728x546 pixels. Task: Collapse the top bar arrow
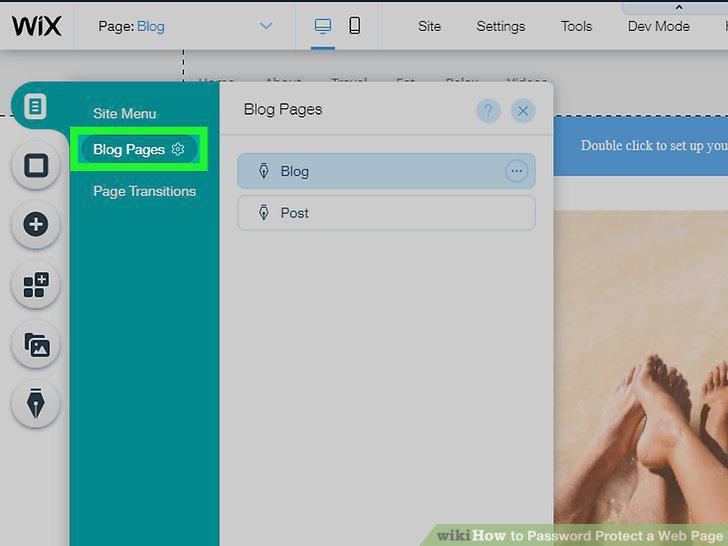pos(679,7)
